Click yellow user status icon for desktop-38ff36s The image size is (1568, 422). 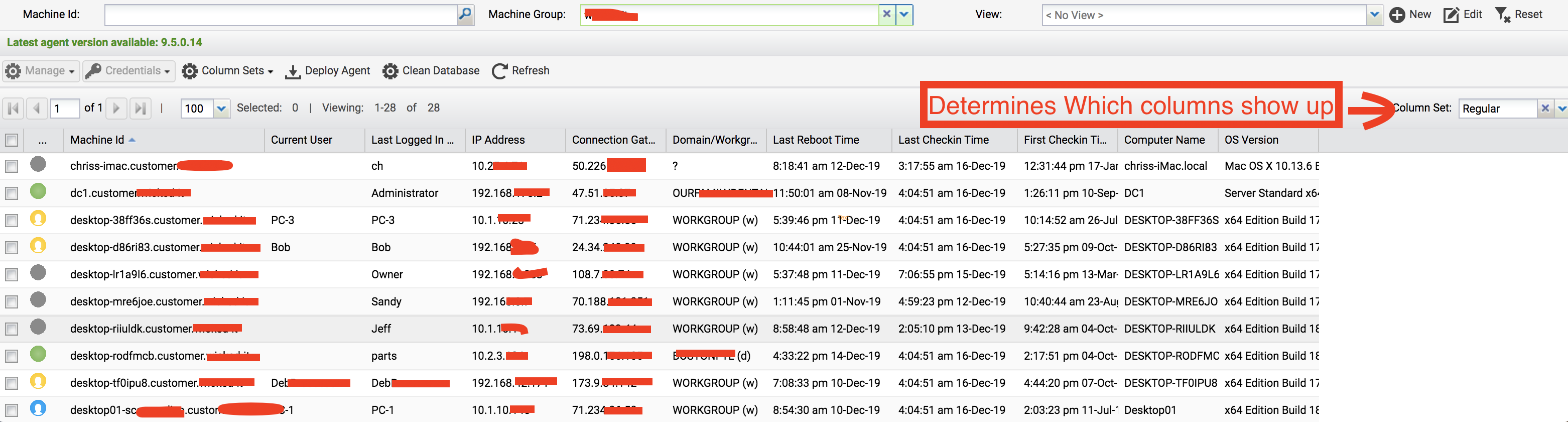pos(38,218)
